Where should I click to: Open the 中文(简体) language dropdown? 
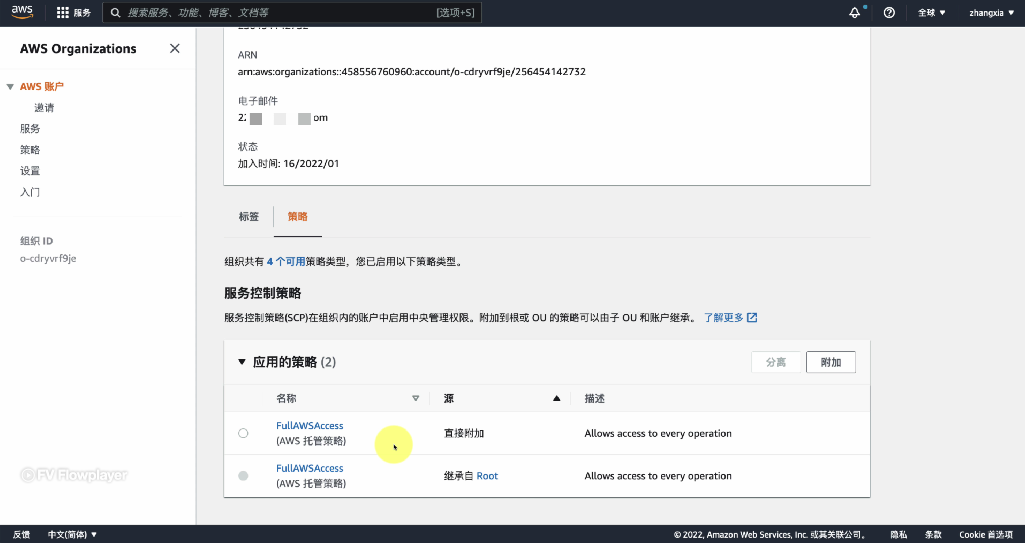[72, 535]
